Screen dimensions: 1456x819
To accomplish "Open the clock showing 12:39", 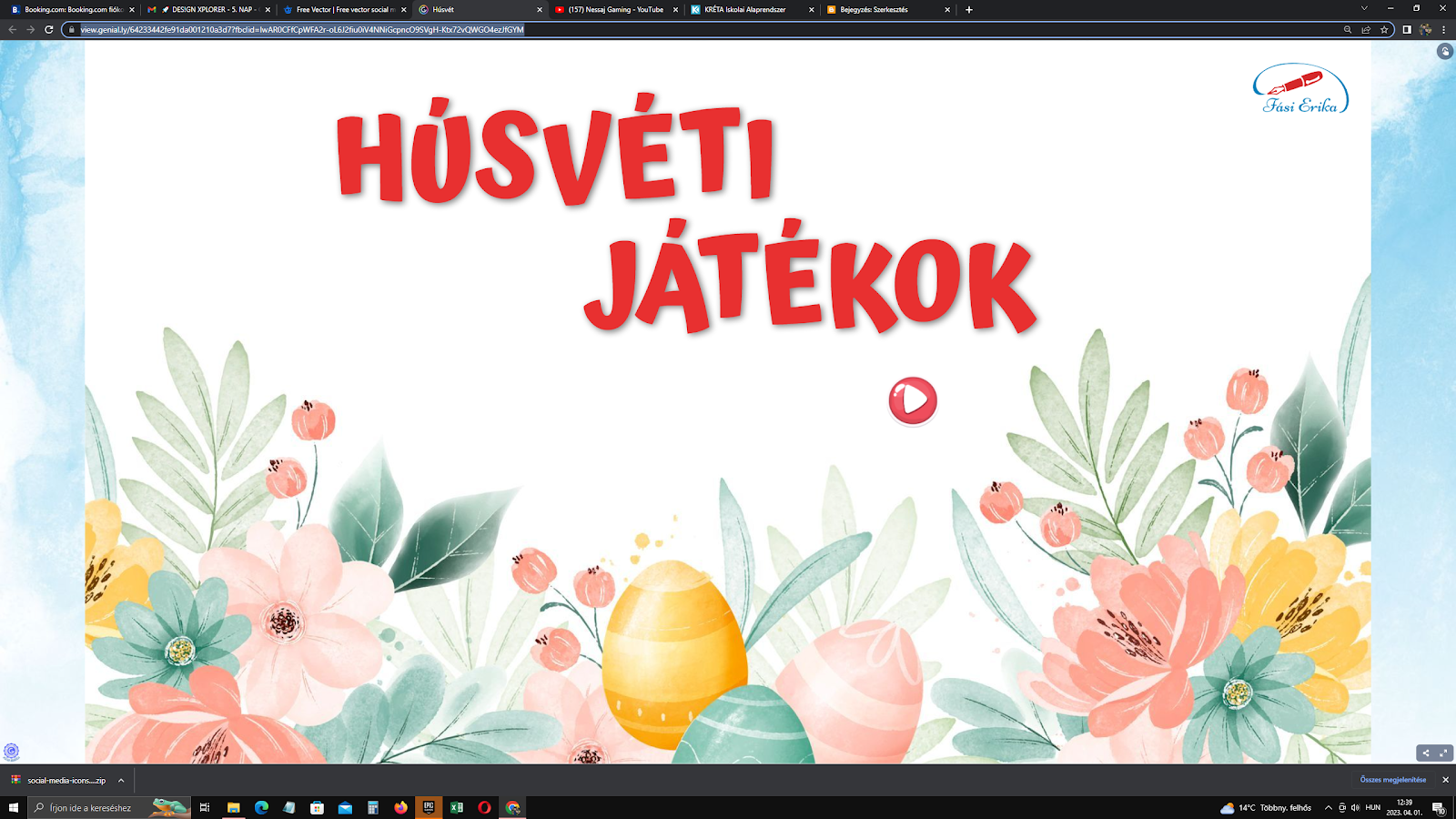I will (1404, 807).
